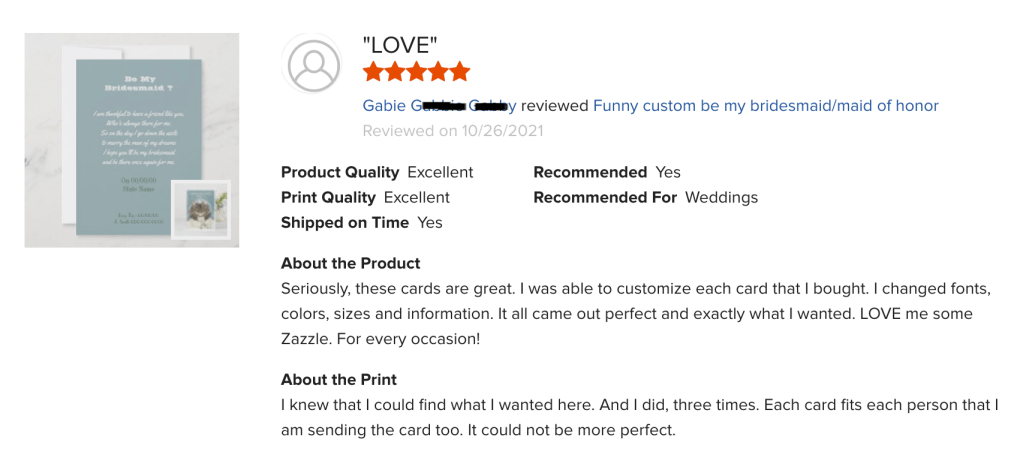Click the "LOVE" review title

[400, 45]
